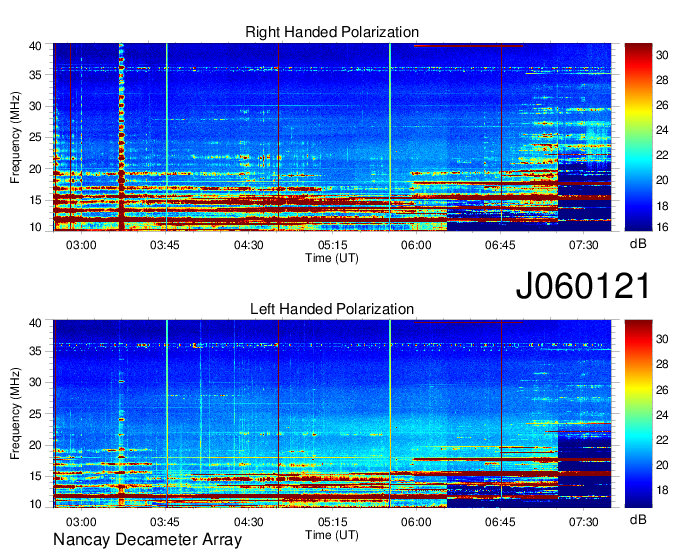Pick the 03:45 time tick on Left Handed plot
Screen dimensions: 680x552
pos(165,522)
